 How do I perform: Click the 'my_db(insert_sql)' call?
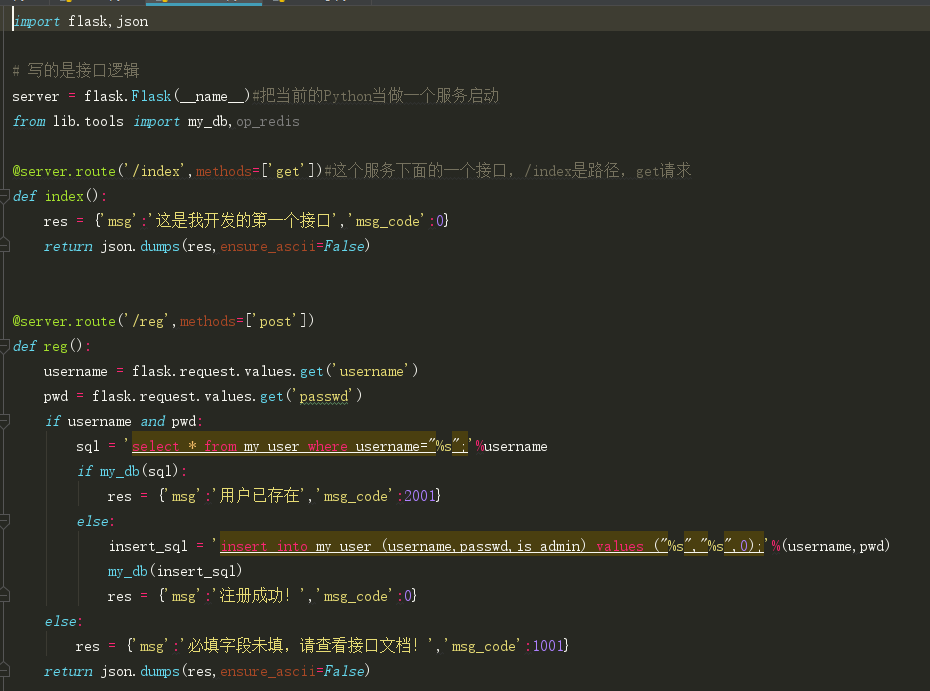click(x=174, y=571)
